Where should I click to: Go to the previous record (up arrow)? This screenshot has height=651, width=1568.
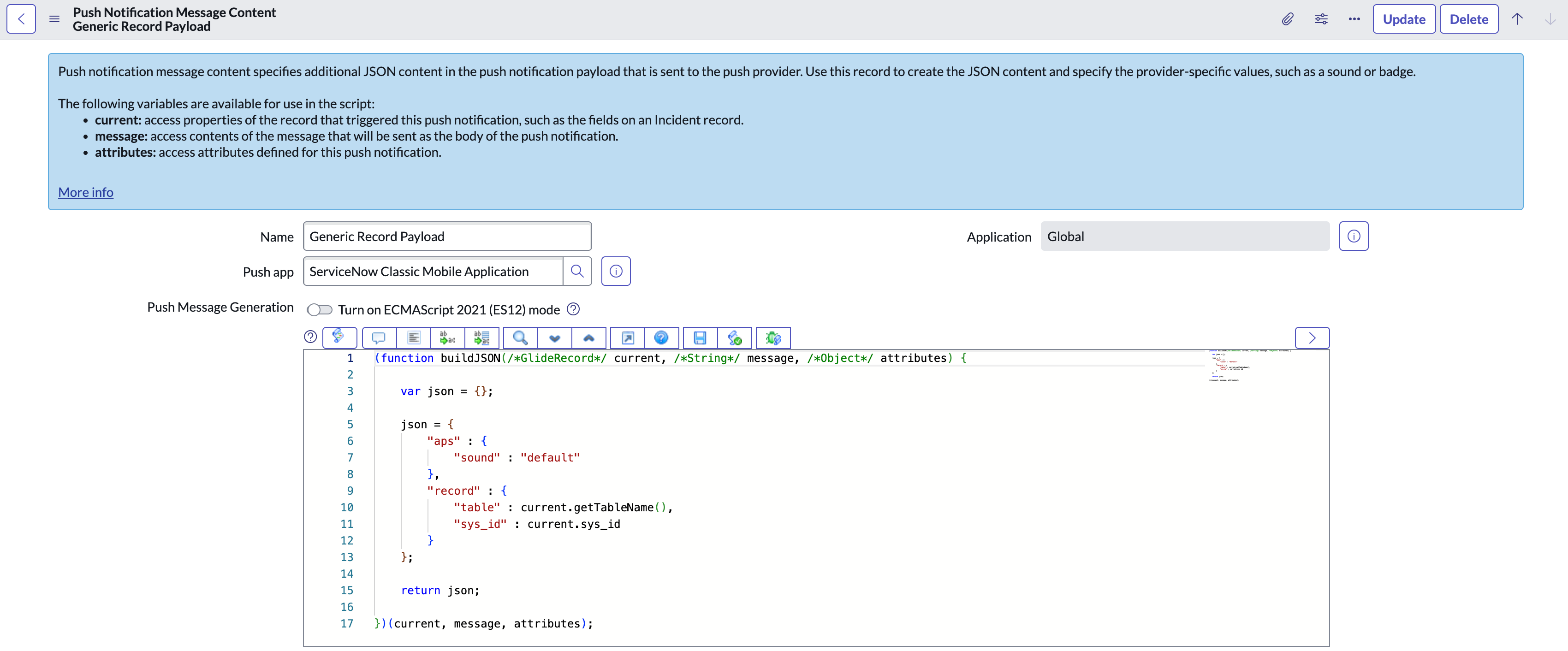(1517, 19)
